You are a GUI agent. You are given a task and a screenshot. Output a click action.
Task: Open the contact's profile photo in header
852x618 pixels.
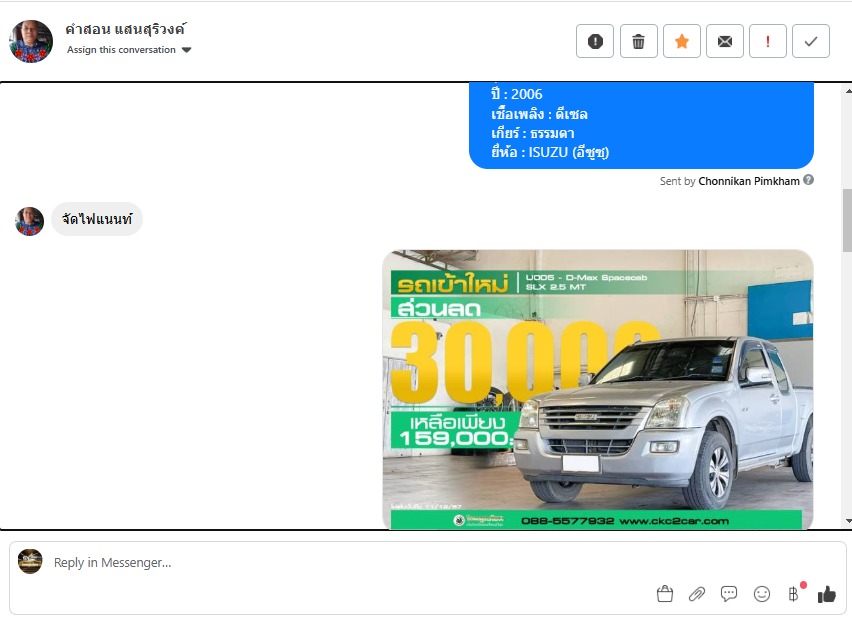(31, 41)
